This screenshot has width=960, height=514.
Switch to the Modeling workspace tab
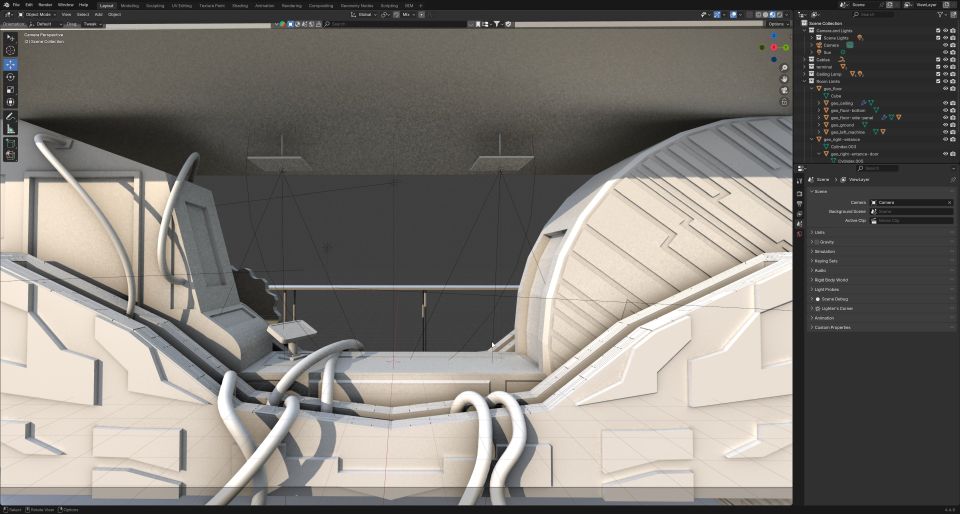pyautogui.click(x=130, y=6)
